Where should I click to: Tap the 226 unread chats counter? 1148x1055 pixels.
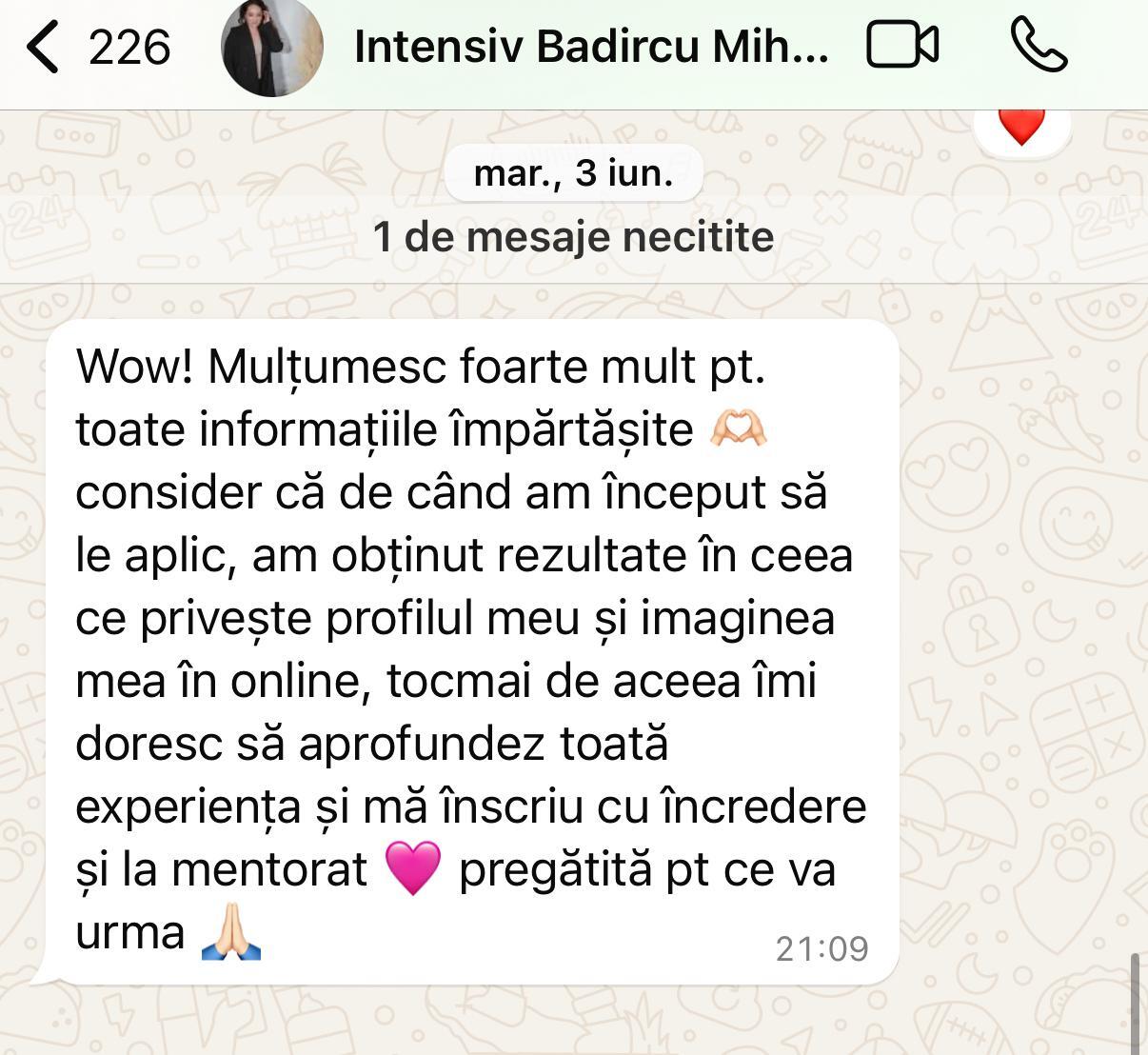click(129, 48)
